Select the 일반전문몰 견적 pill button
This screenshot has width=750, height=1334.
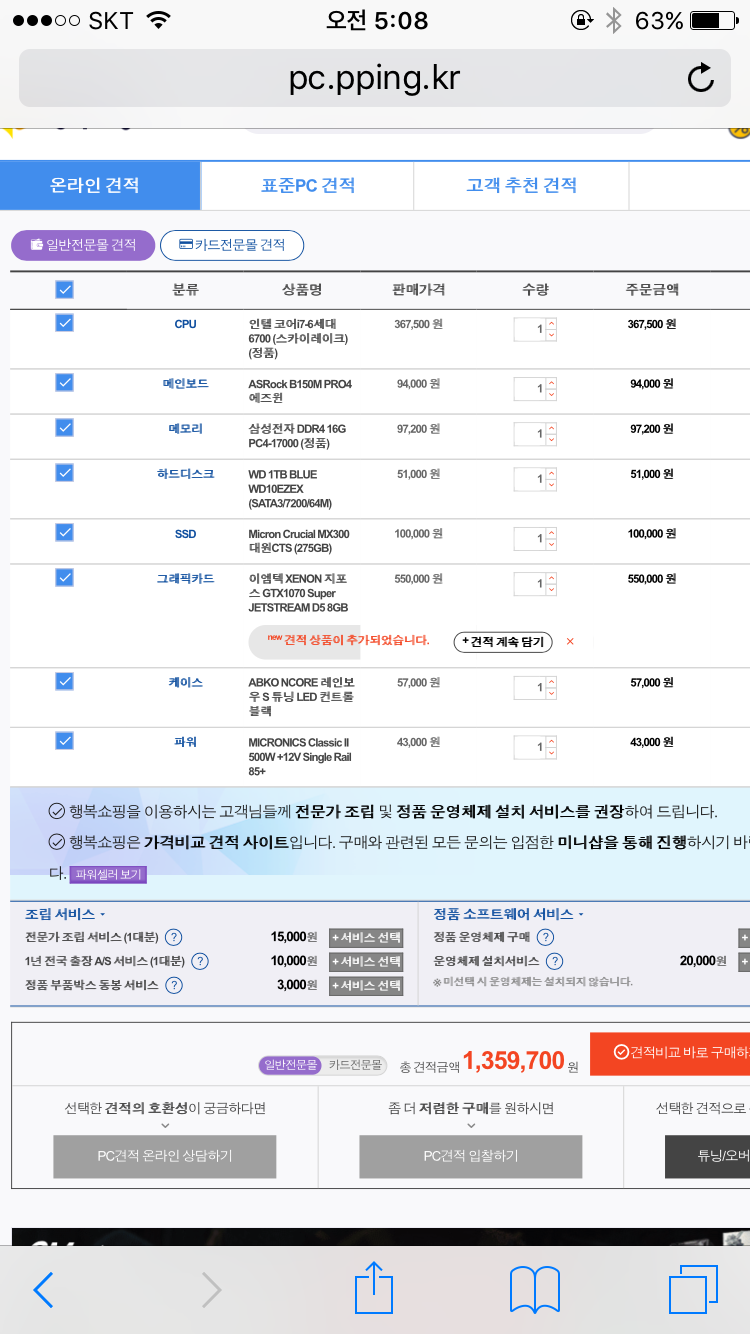[83, 245]
